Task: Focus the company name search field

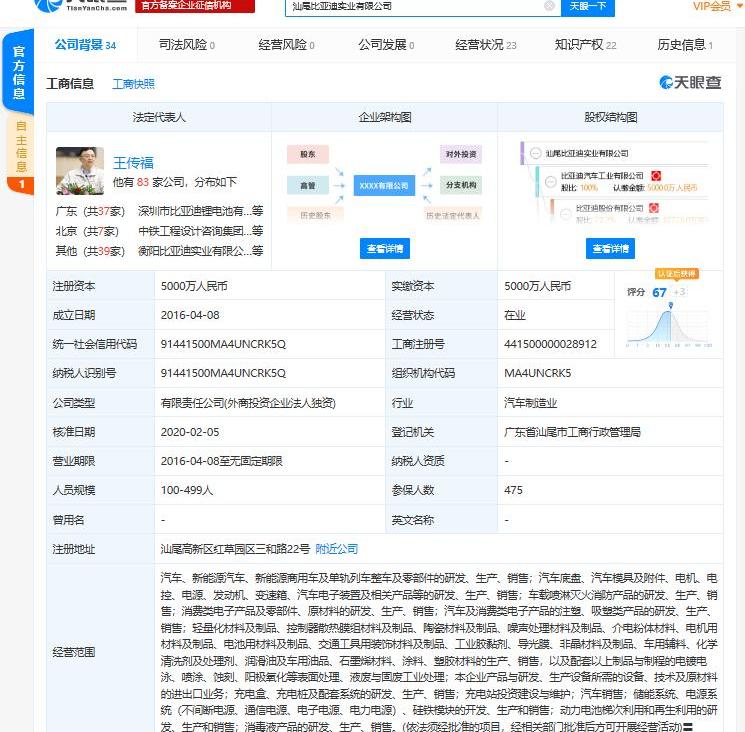Action: tap(416, 6)
